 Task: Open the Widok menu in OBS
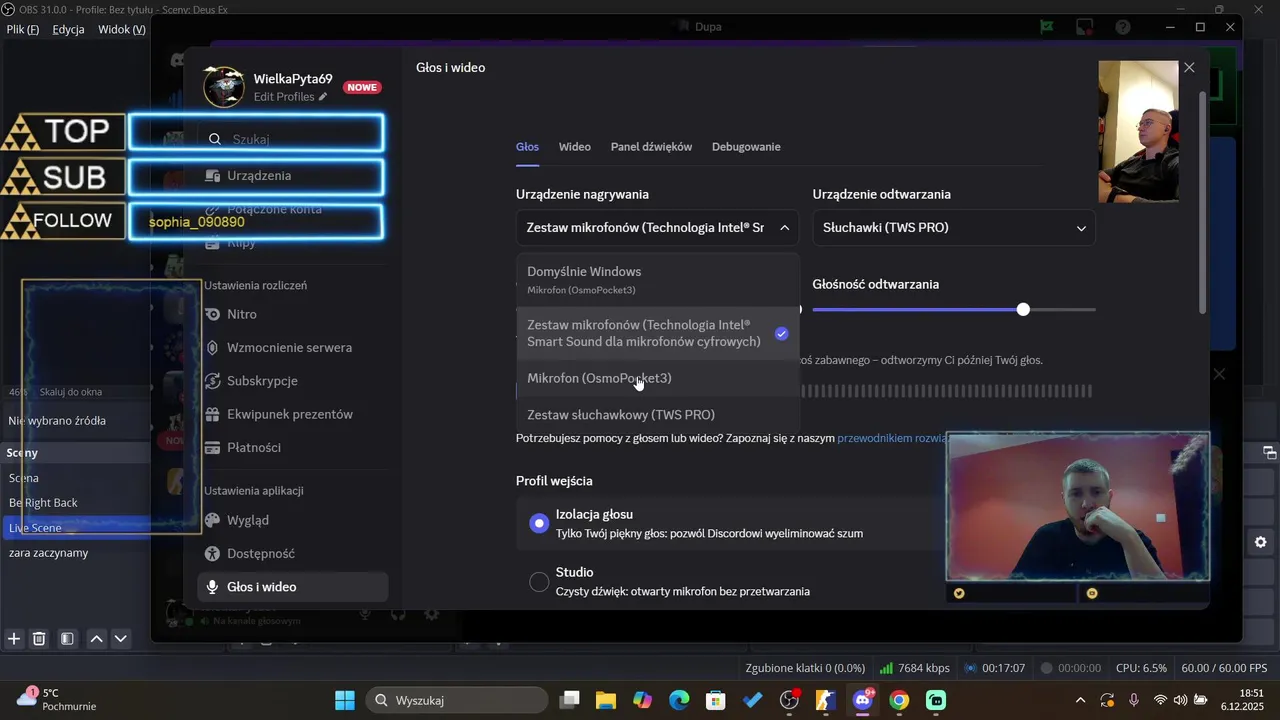[122, 29]
